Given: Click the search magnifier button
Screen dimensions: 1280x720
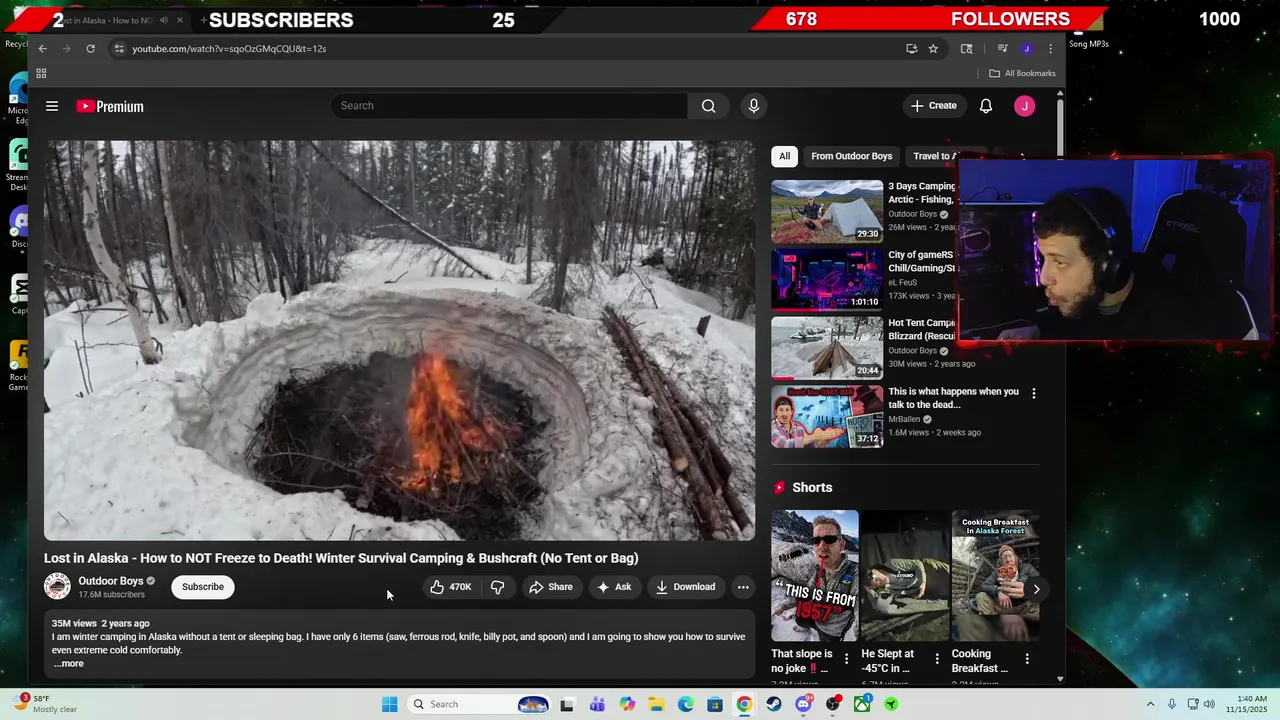Looking at the screenshot, I should click(x=708, y=106).
